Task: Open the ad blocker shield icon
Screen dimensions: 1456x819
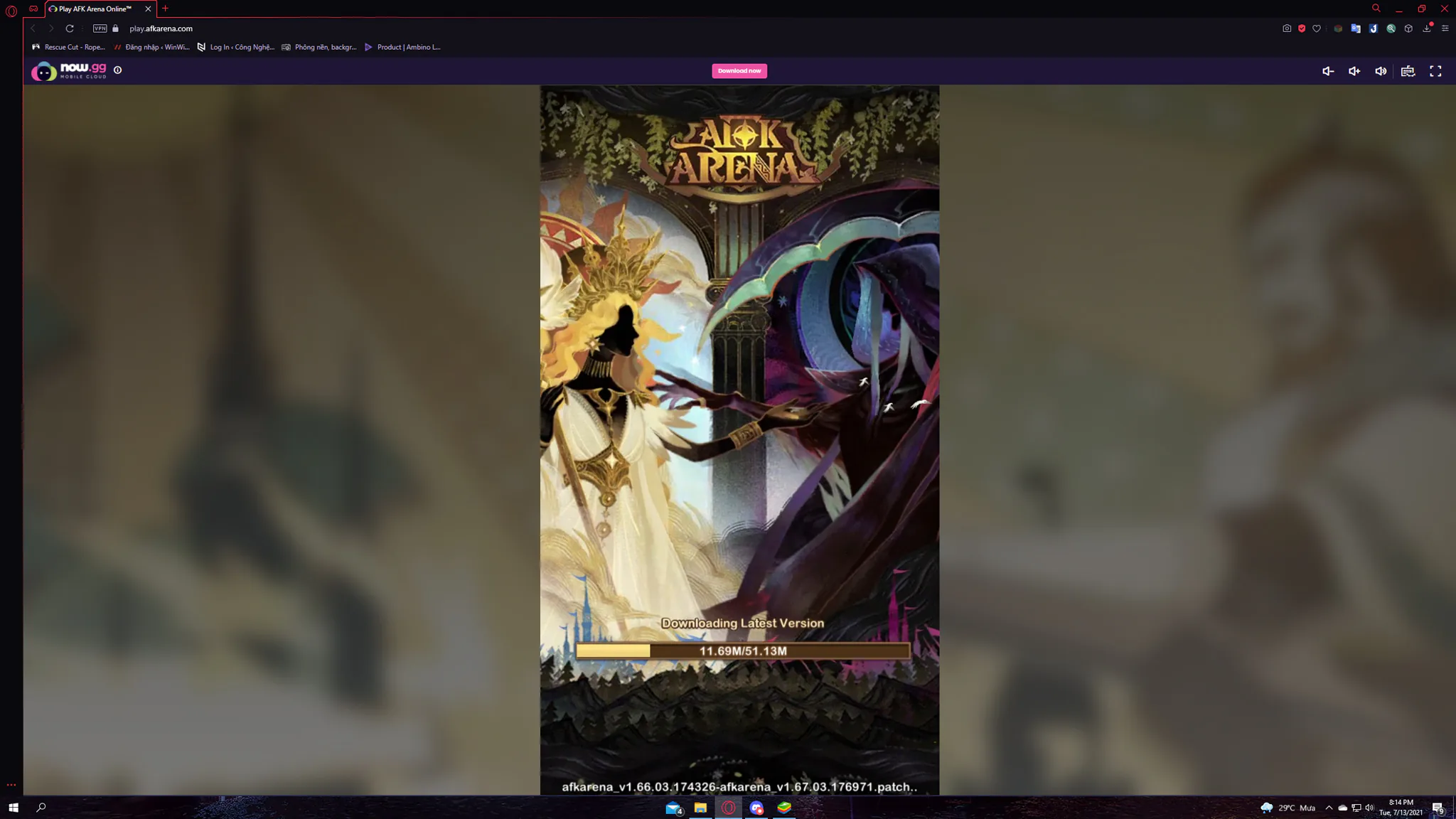Action: click(1302, 28)
